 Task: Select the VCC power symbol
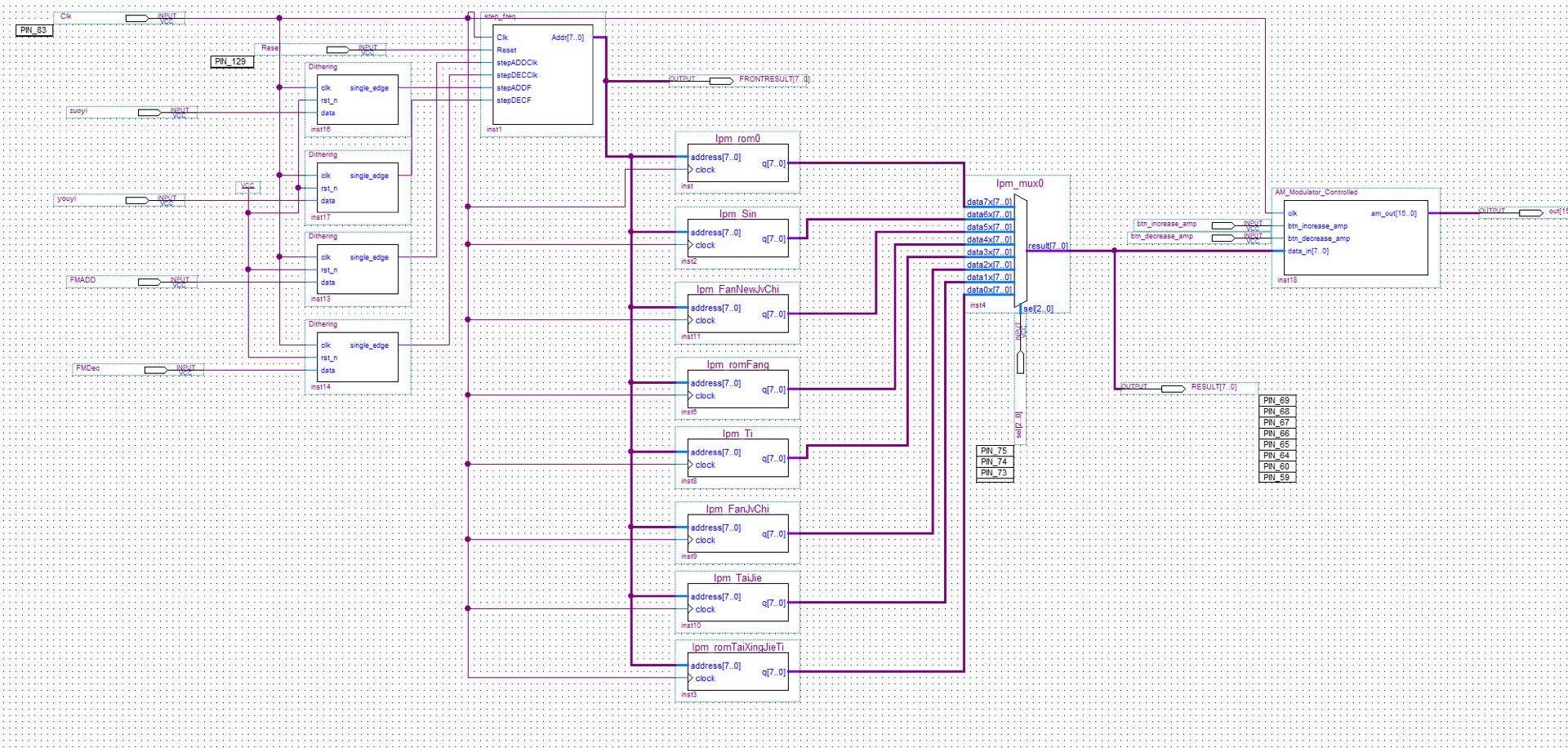pos(248,189)
